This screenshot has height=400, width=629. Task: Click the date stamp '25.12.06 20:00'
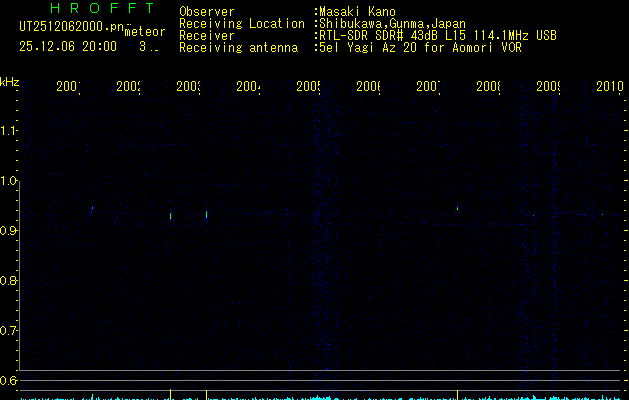click(68, 47)
